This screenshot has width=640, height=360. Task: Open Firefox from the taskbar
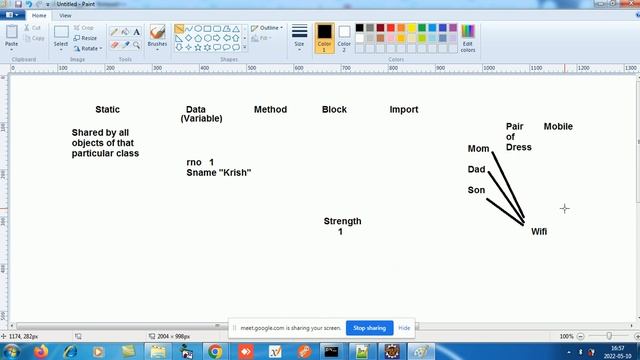tap(41, 351)
